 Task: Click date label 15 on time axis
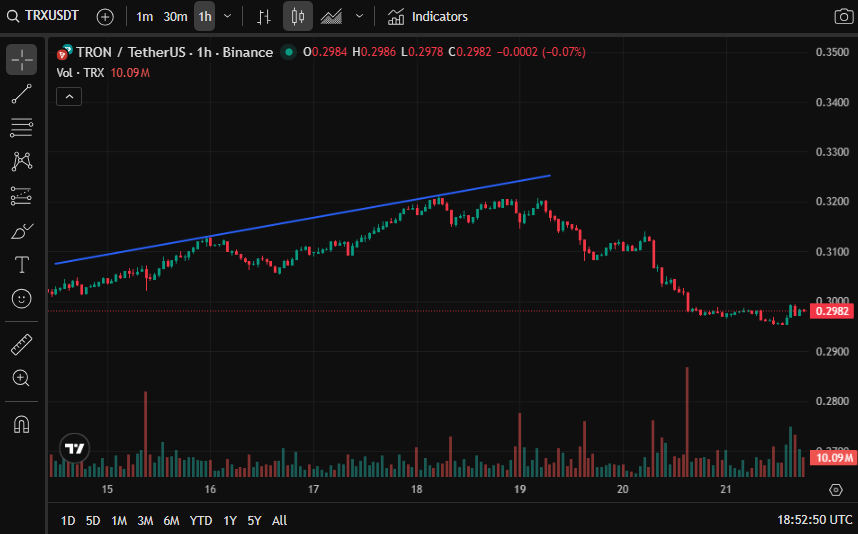[x=107, y=489]
